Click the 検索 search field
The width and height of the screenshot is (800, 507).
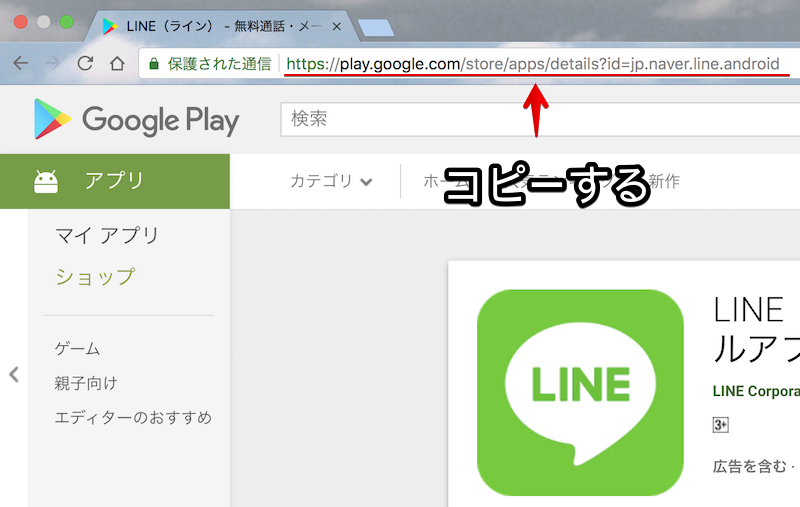coord(540,119)
